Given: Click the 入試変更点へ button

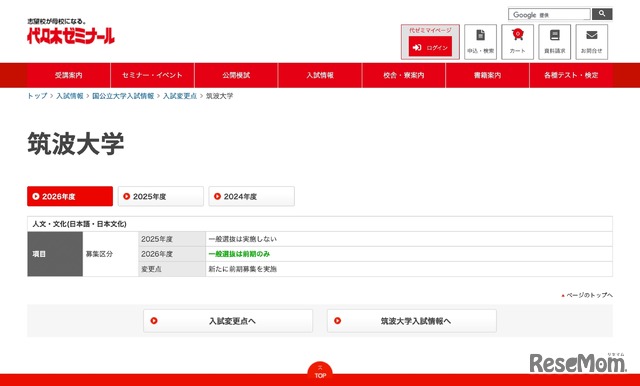Looking at the screenshot, I should pyautogui.click(x=228, y=321).
